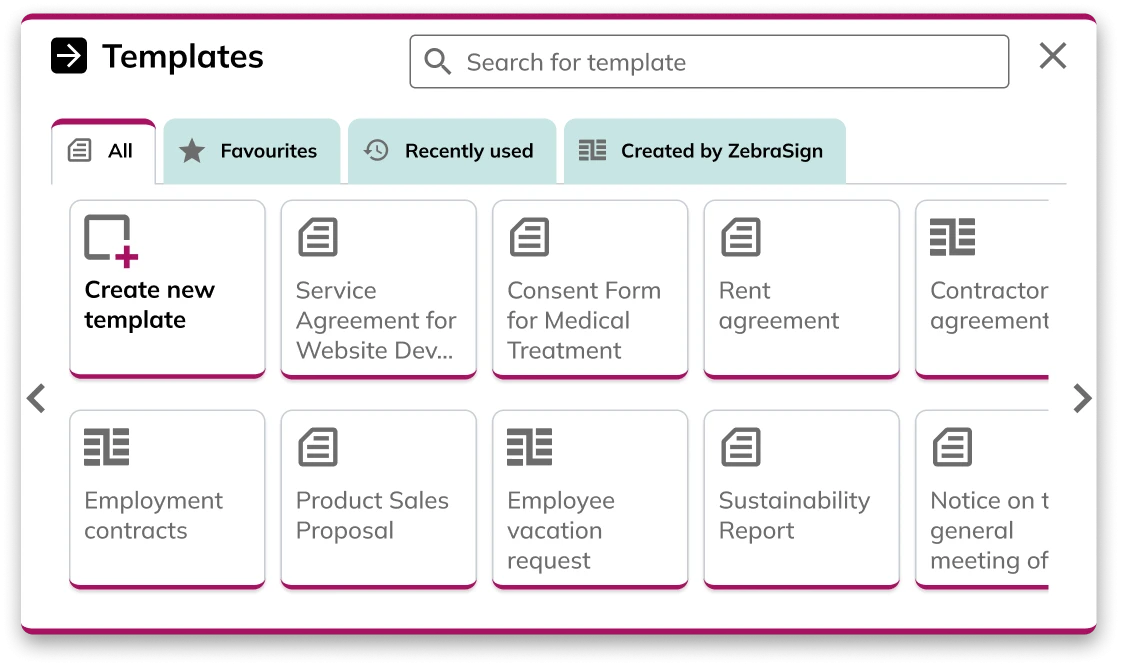This screenshot has width=1121, height=666.
Task: Click the star icon on Favourites tab
Action: tap(192, 150)
